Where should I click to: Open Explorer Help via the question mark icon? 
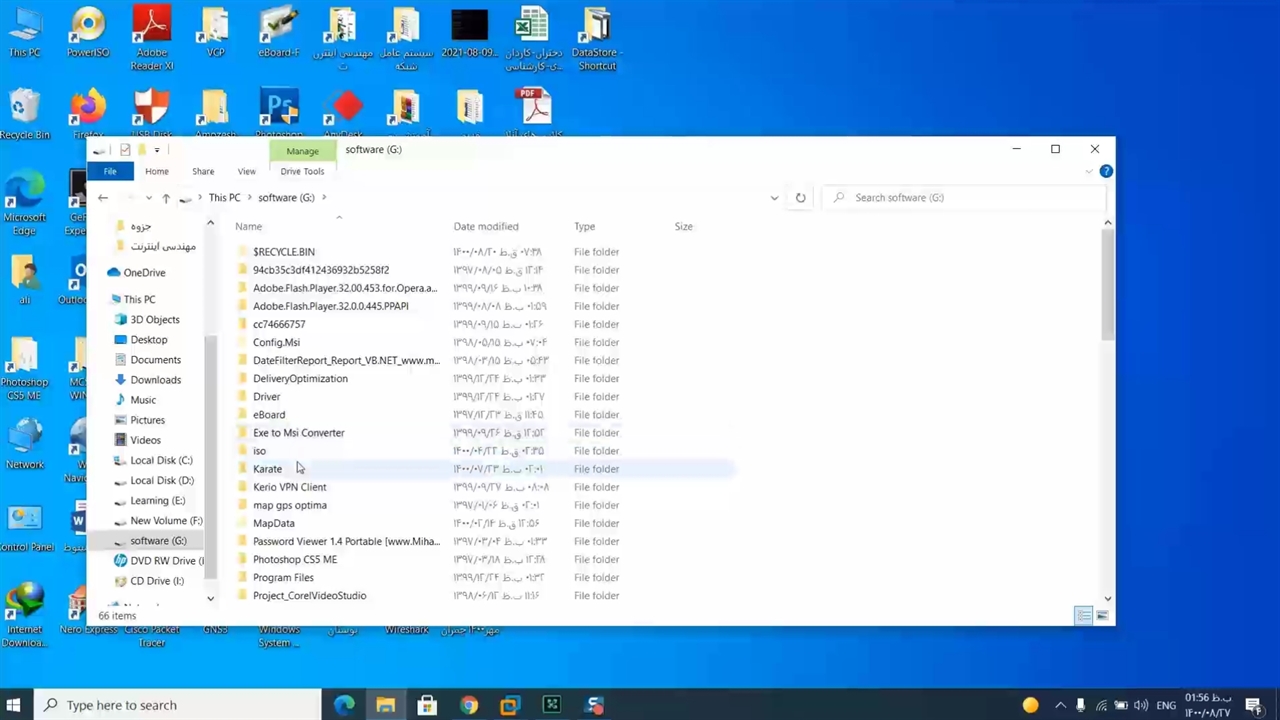click(x=1106, y=171)
